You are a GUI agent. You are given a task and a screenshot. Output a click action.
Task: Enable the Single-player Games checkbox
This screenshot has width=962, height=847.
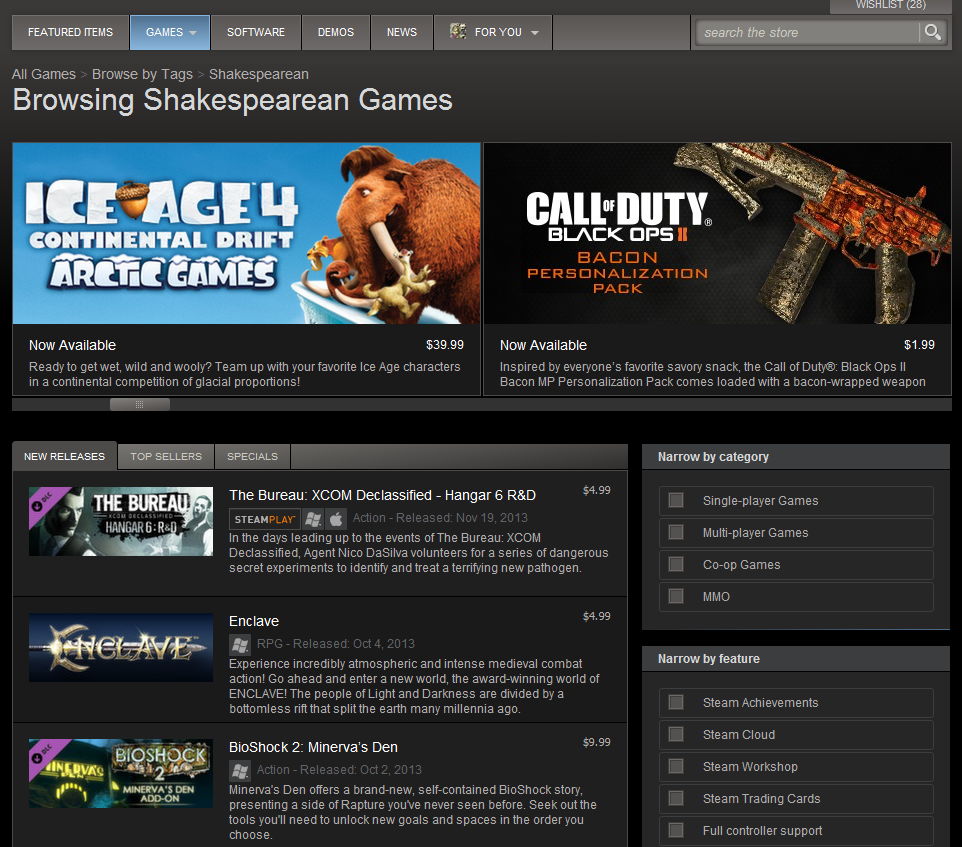tap(676, 500)
